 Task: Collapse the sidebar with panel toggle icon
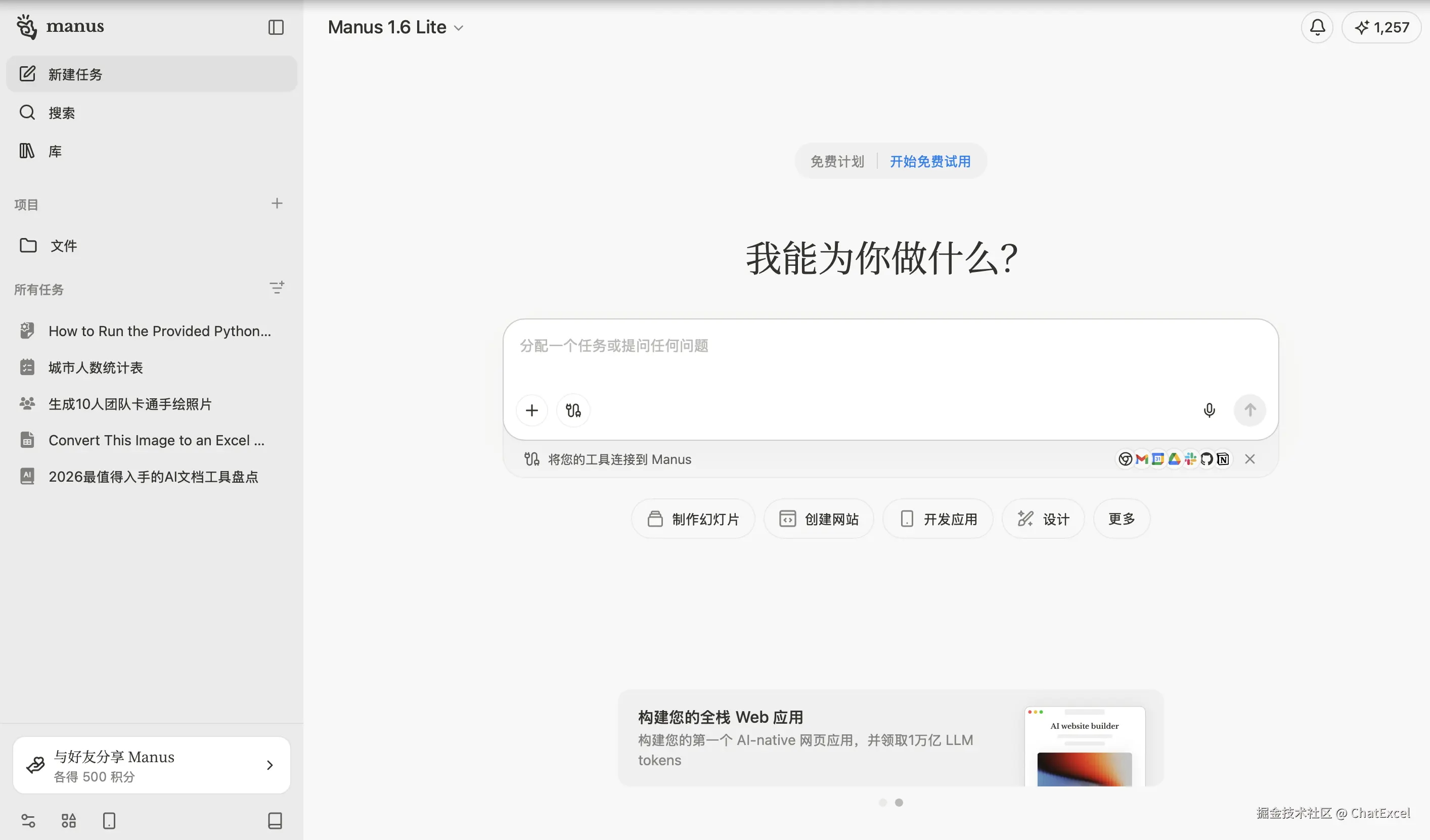(276, 27)
